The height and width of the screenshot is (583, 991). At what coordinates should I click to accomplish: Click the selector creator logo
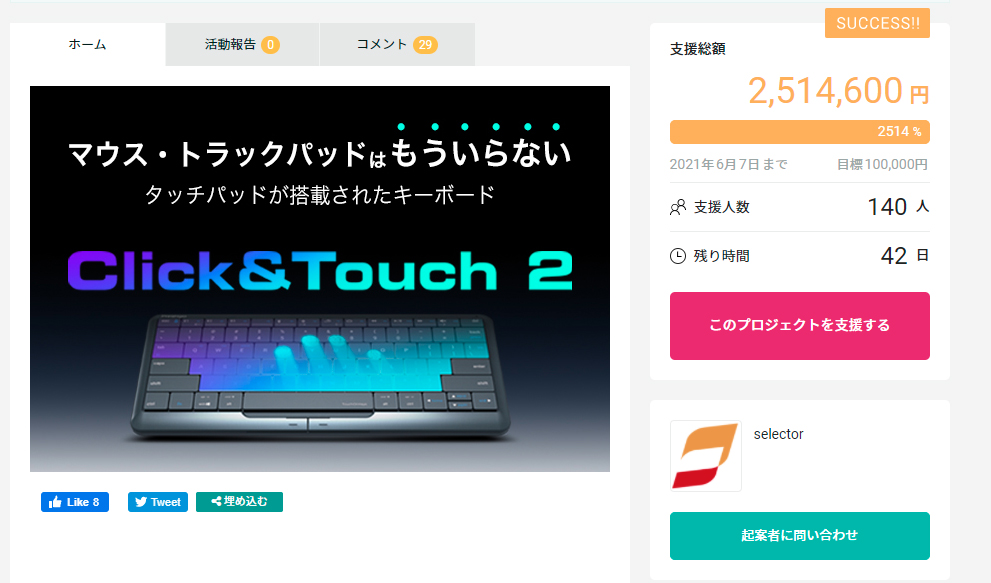tap(705, 456)
